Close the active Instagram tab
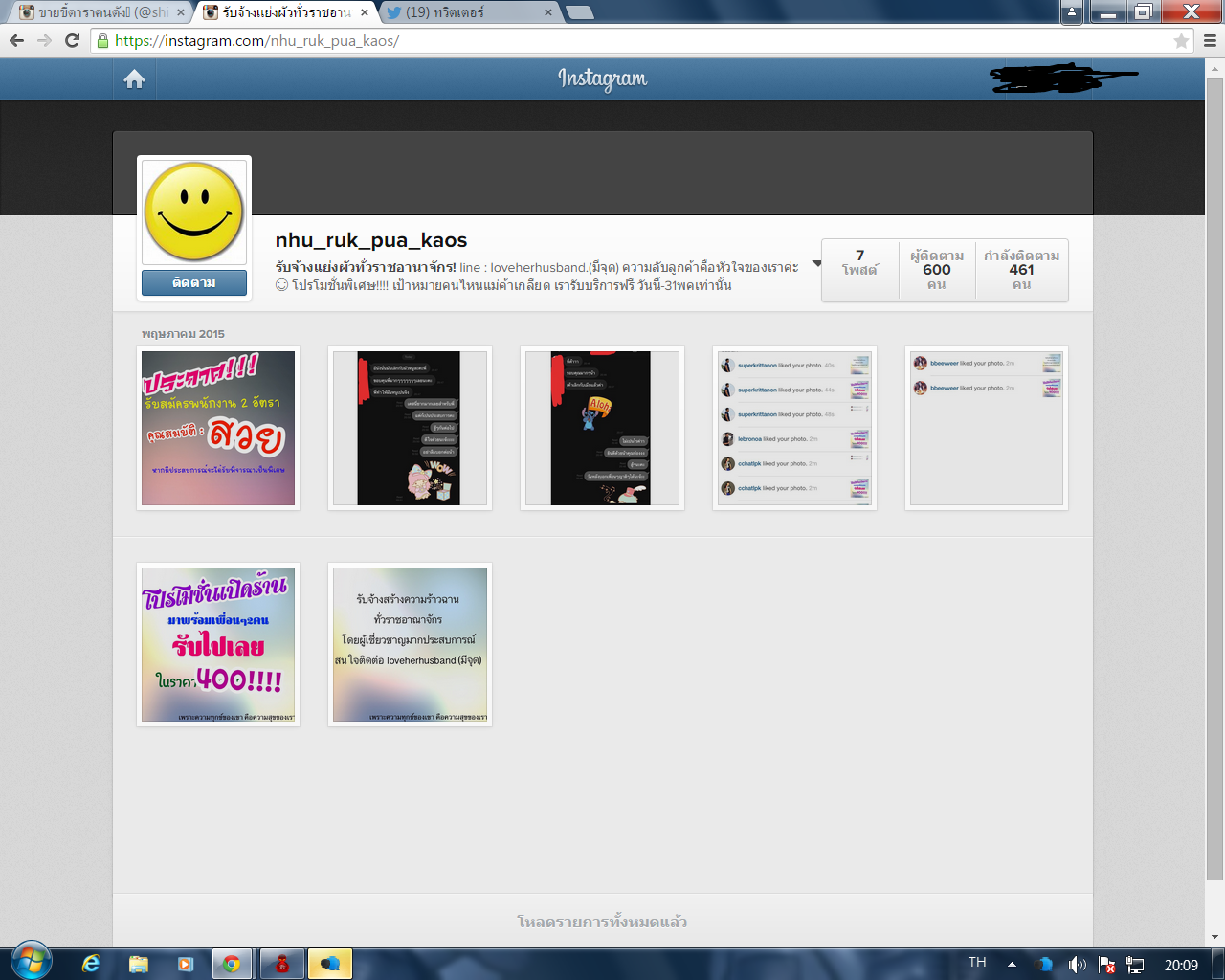This screenshot has height=980, width=1225. pos(365,12)
